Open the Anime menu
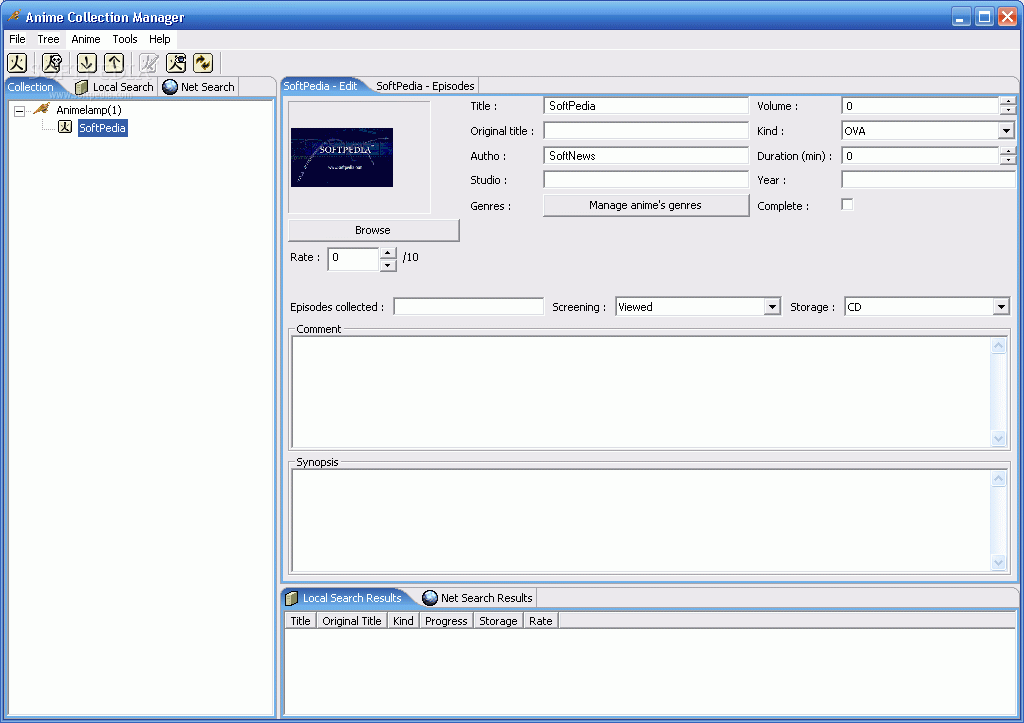The height and width of the screenshot is (723, 1024). point(86,39)
